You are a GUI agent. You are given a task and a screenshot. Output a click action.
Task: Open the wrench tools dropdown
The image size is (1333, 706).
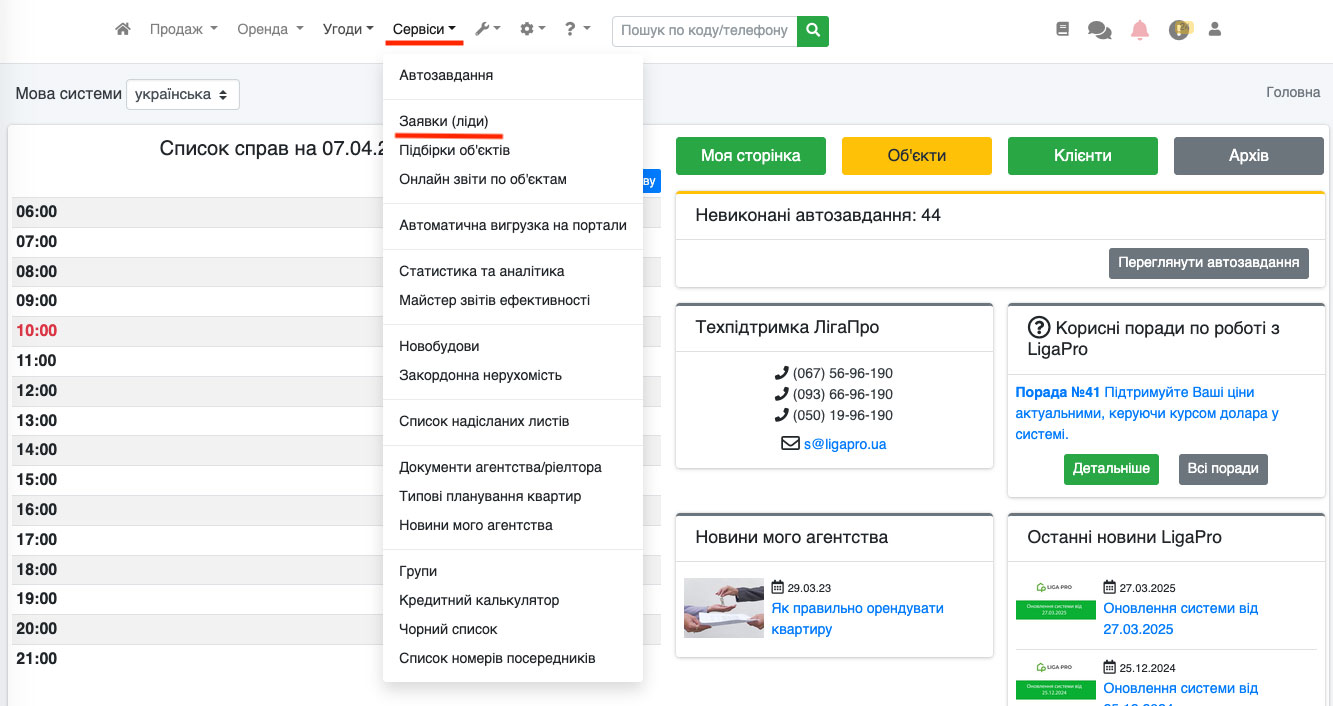(487, 30)
